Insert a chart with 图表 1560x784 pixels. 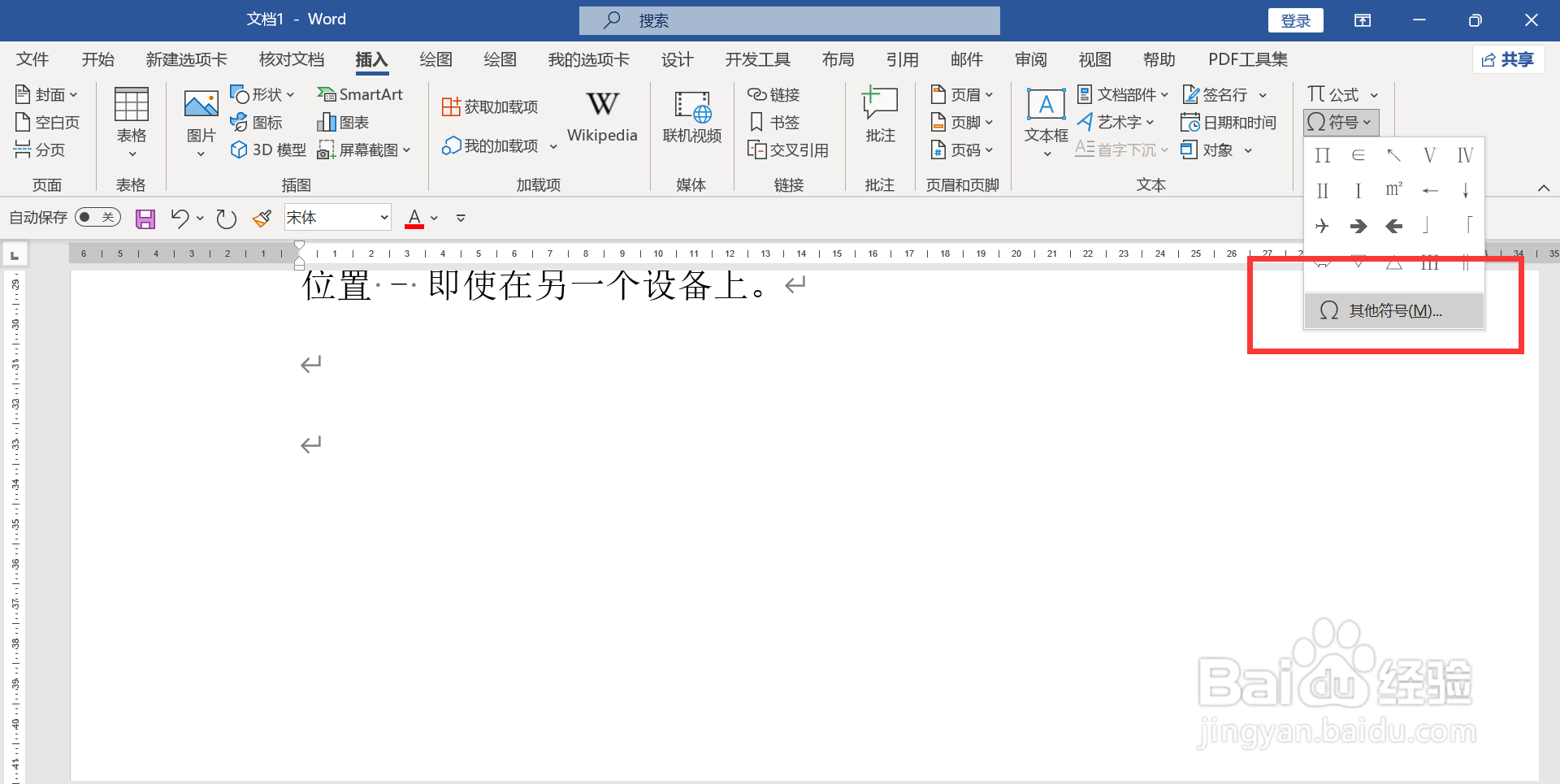(x=343, y=123)
